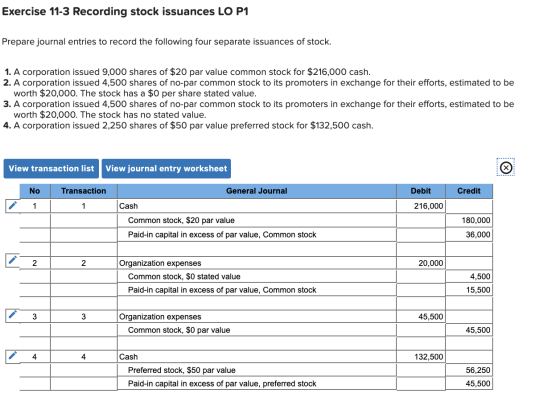Select the 45,500 debit cell in entry 3
The height and width of the screenshot is (414, 560).
click(421, 317)
